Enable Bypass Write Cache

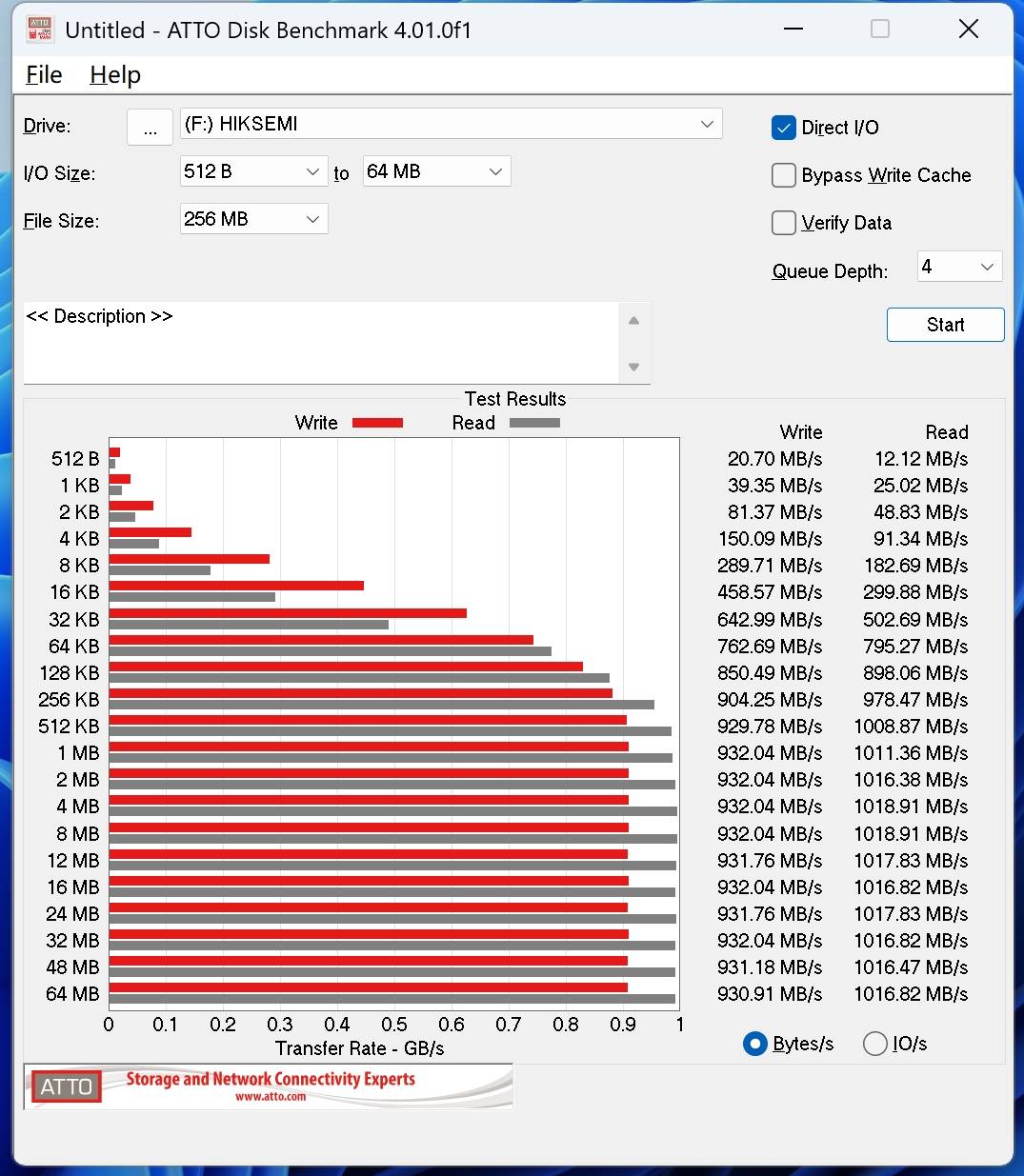click(783, 175)
